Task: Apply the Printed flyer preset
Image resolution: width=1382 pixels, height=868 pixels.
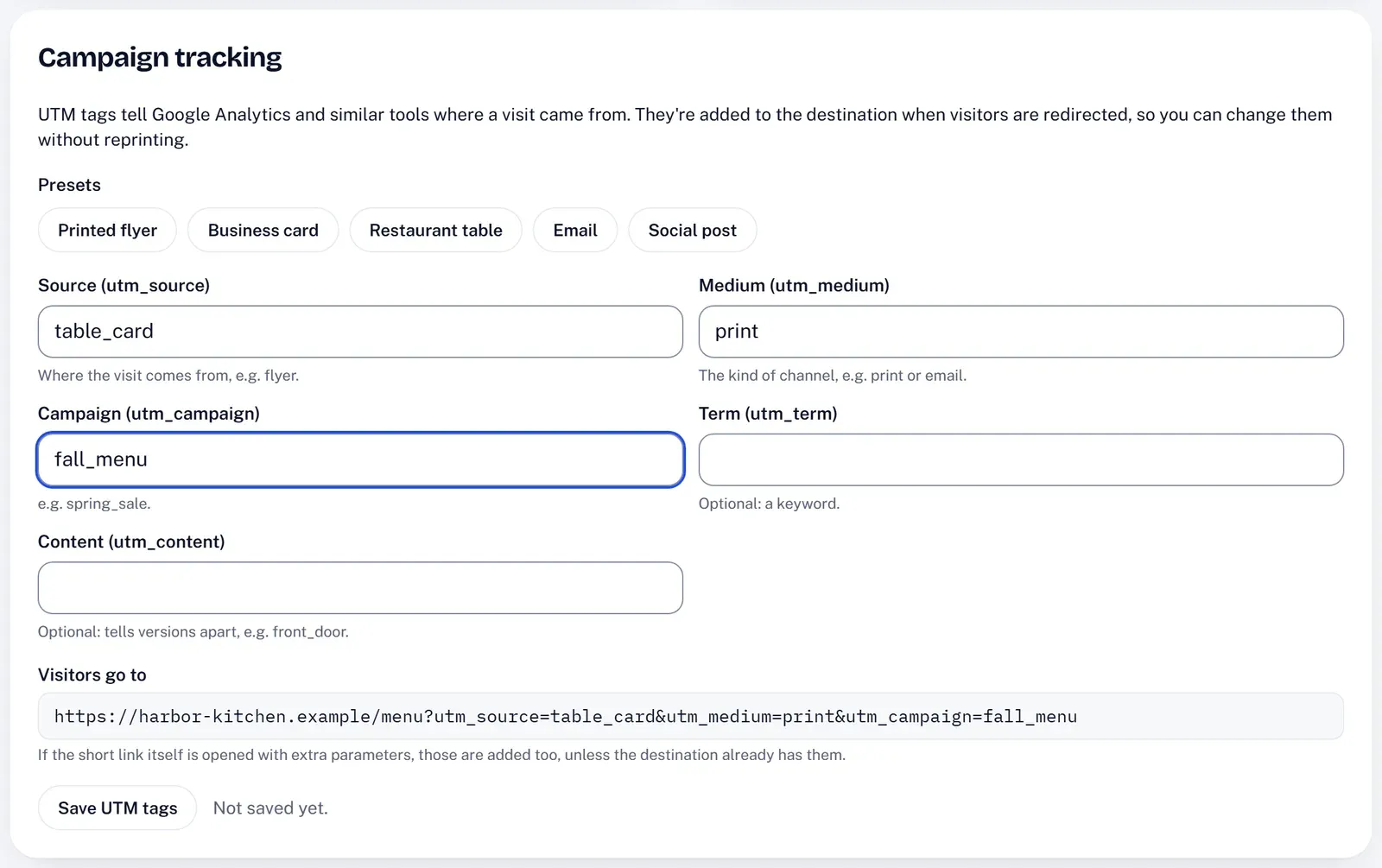Action: tap(107, 230)
